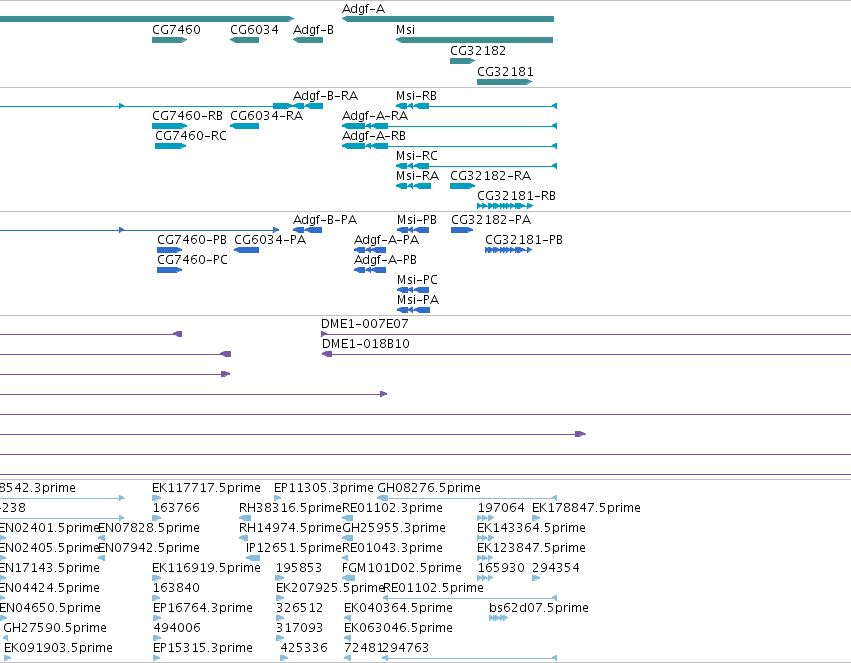Click EST FGM101D02.5prime
This screenshot has height=663, width=851.
tap(402, 568)
